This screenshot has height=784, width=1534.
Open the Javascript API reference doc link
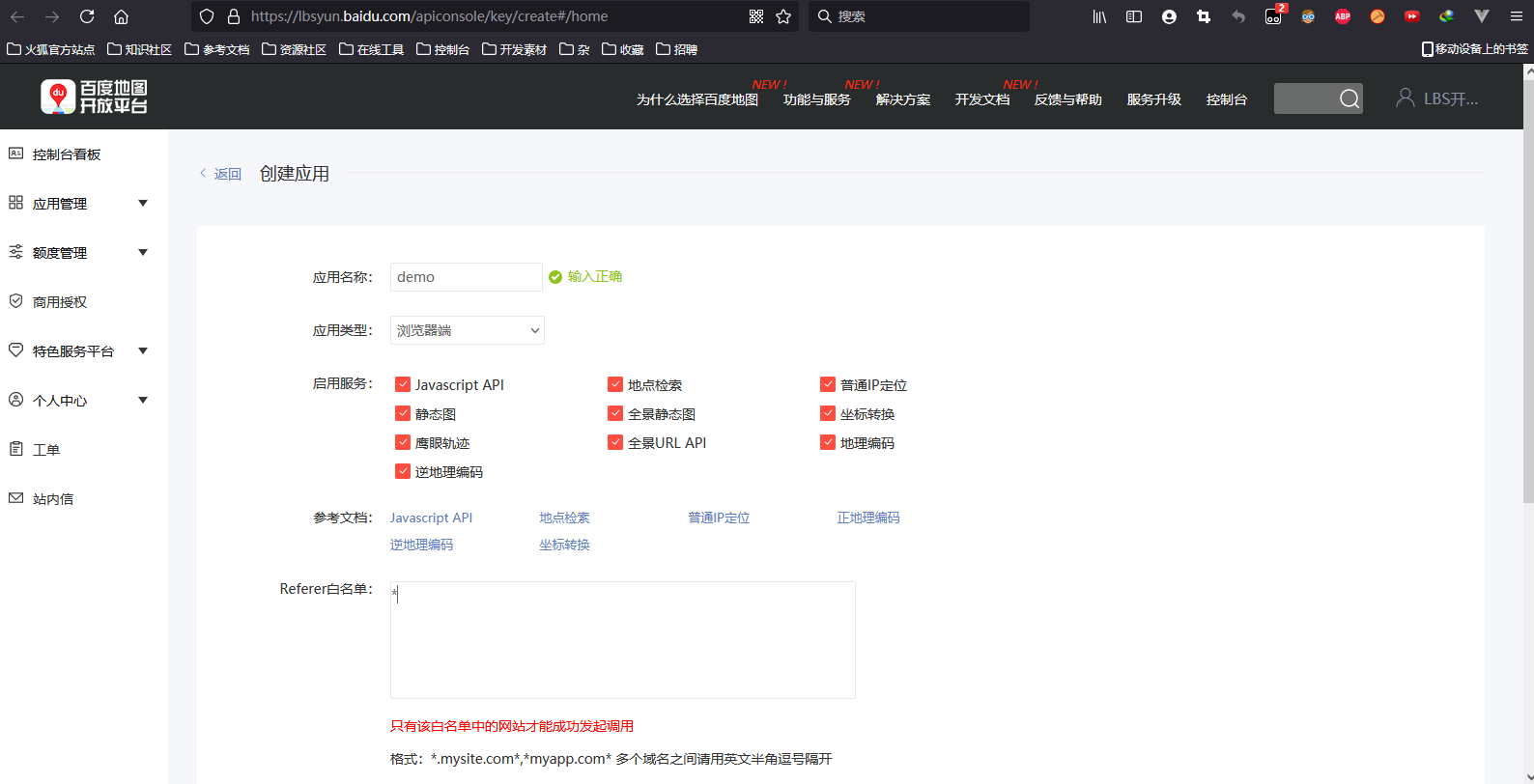click(431, 518)
